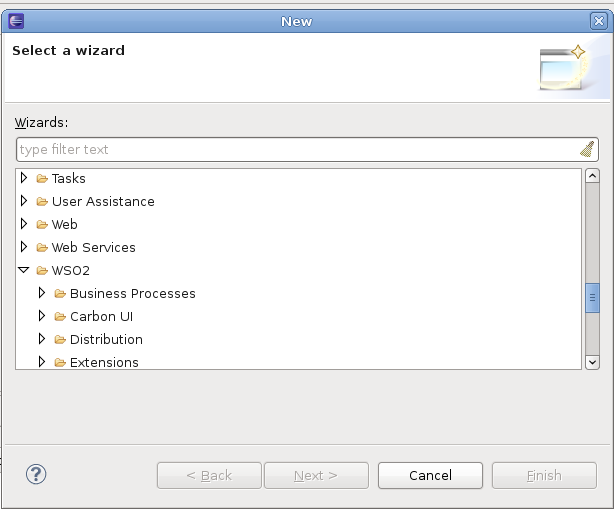
Task: Click the Eclipse icon in the title bar
Action: click(16, 21)
